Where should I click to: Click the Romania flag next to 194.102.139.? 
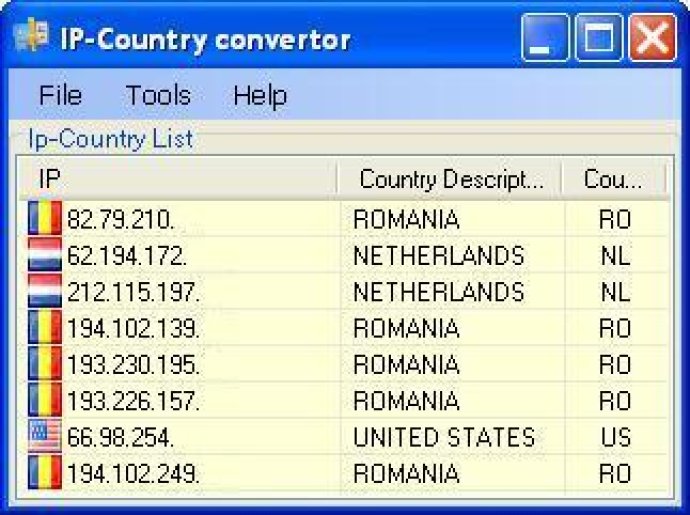[45, 328]
